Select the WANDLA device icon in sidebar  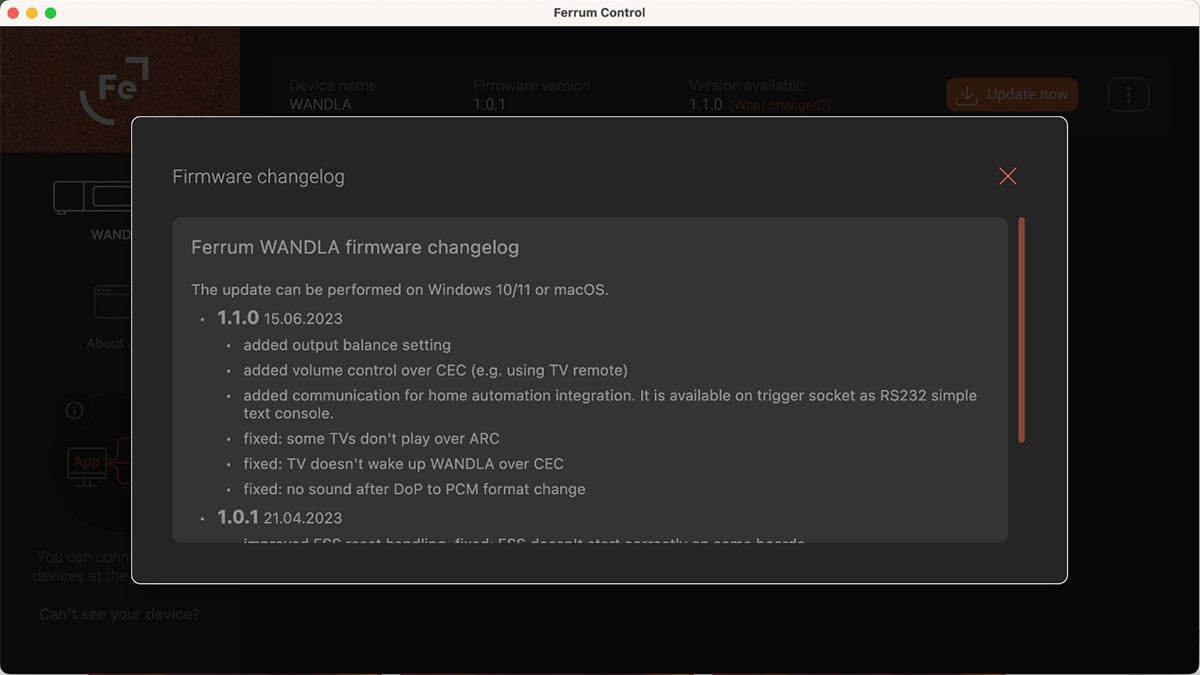(x=92, y=197)
